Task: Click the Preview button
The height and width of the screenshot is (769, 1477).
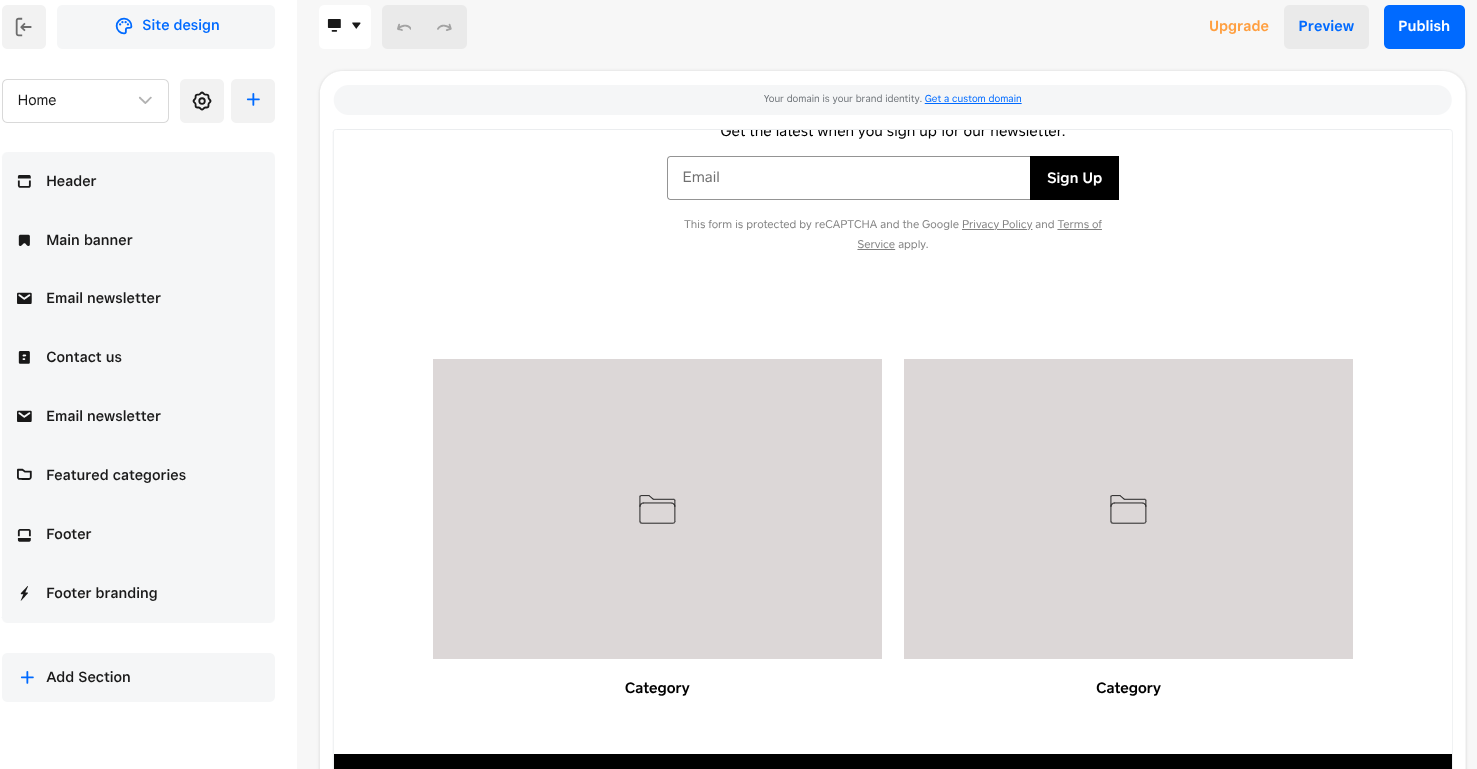Action: point(1326,27)
